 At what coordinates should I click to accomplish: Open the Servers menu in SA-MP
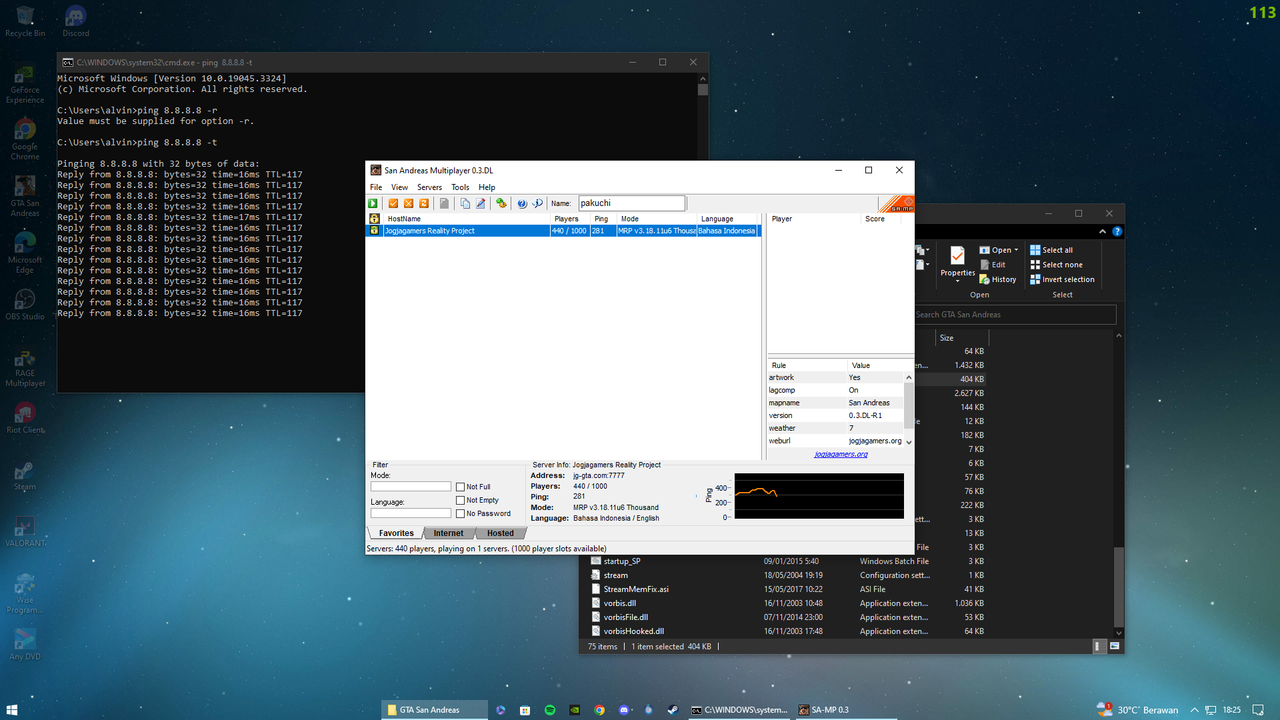(x=429, y=187)
